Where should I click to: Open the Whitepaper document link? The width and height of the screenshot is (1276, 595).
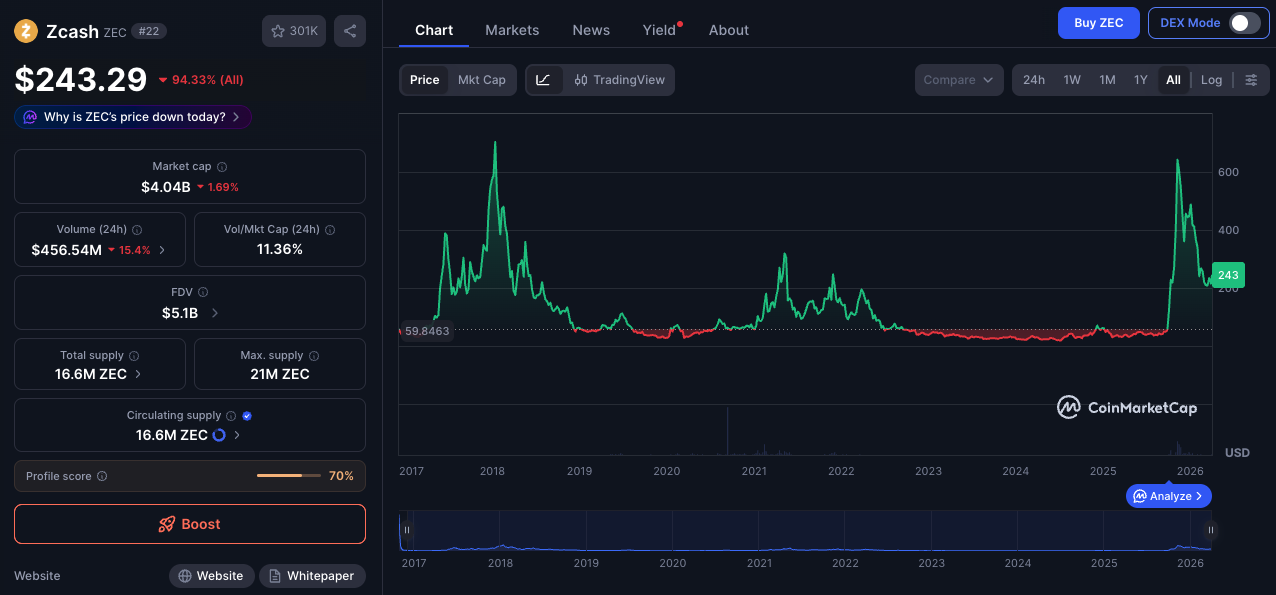point(312,576)
